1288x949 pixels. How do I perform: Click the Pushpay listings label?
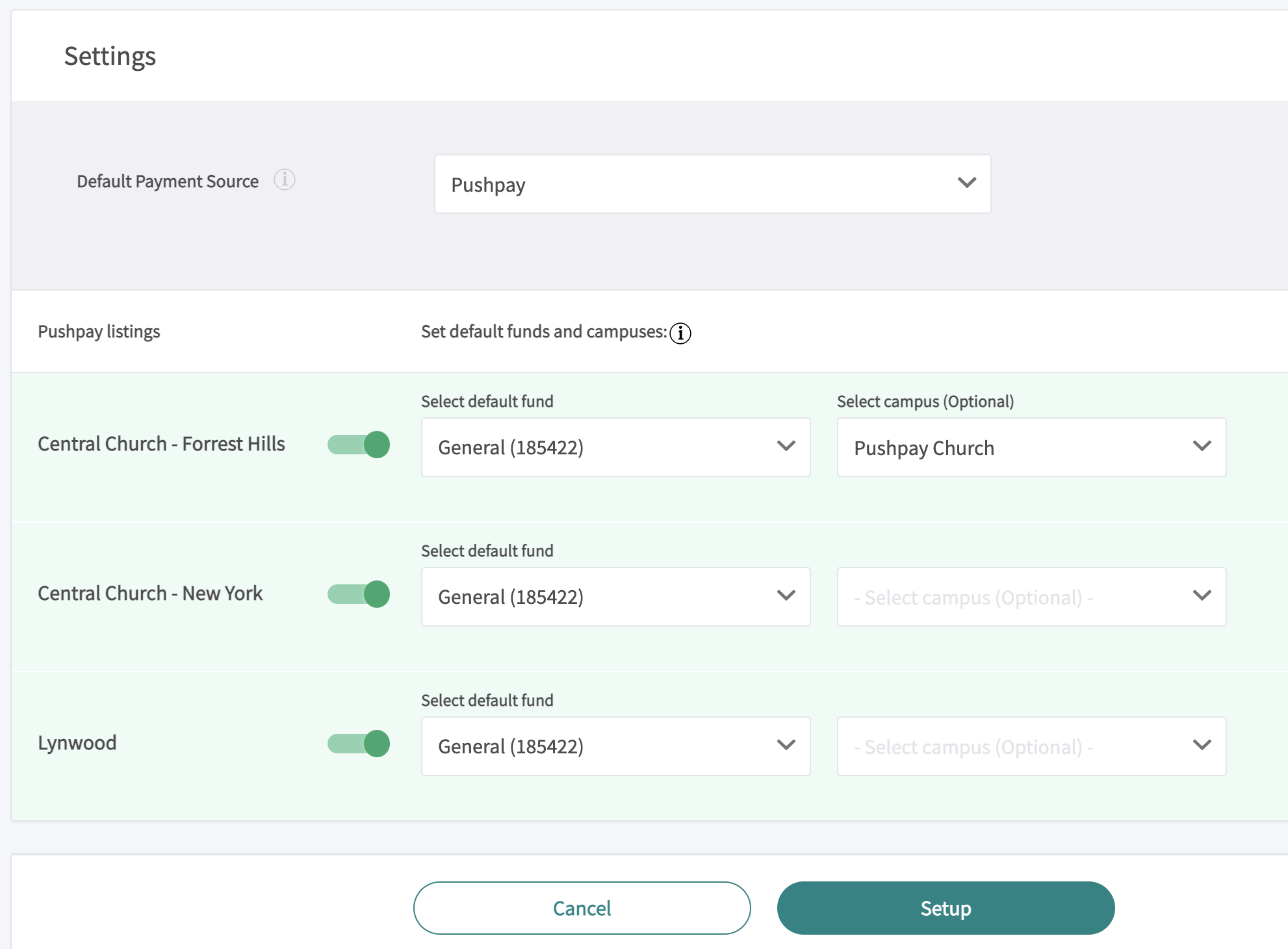tap(99, 331)
